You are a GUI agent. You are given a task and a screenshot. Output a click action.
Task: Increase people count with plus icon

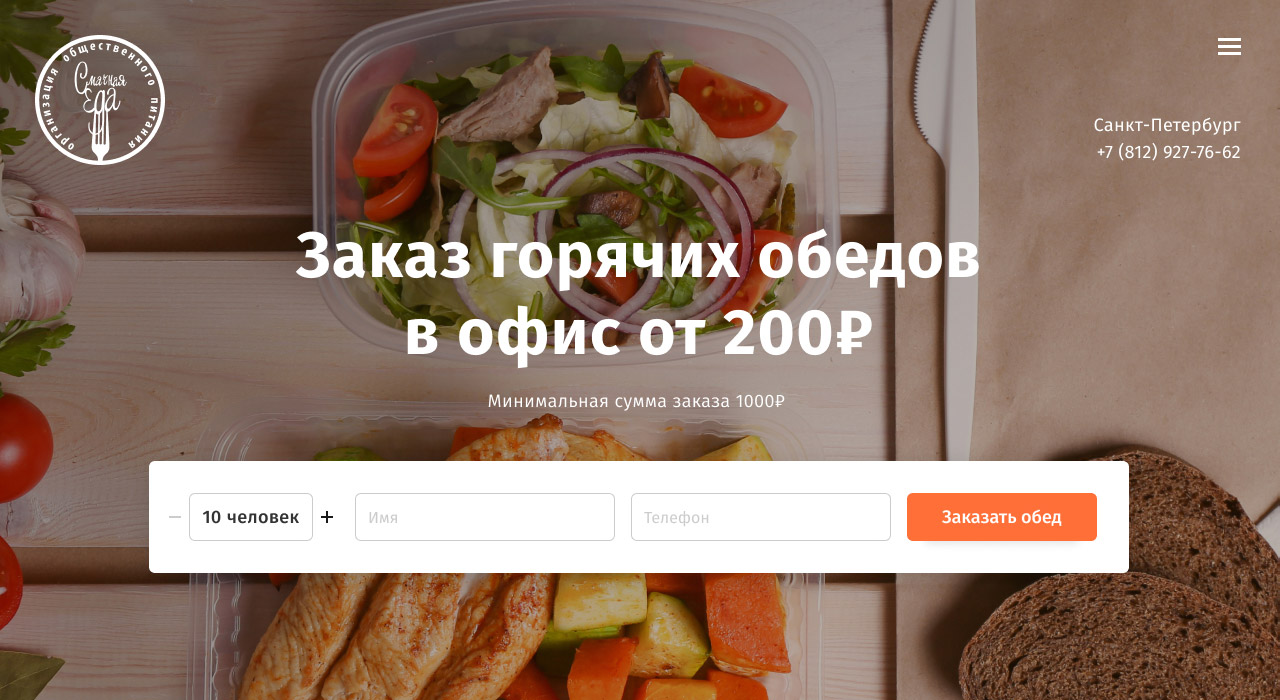click(327, 517)
